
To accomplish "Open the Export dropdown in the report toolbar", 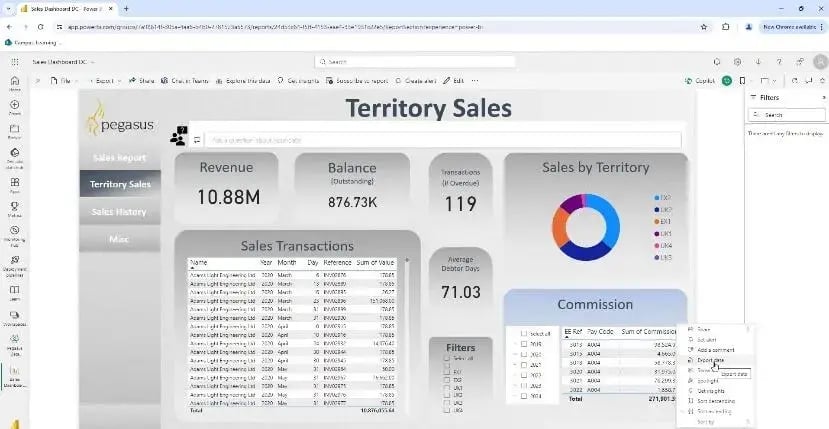I will tap(104, 81).
